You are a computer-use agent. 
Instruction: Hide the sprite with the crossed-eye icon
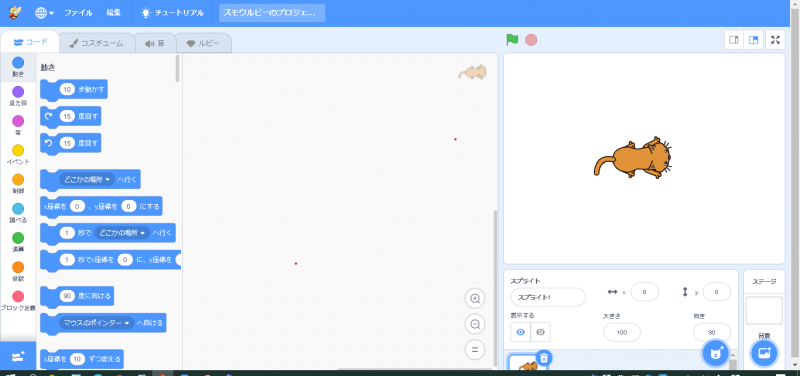coord(541,332)
